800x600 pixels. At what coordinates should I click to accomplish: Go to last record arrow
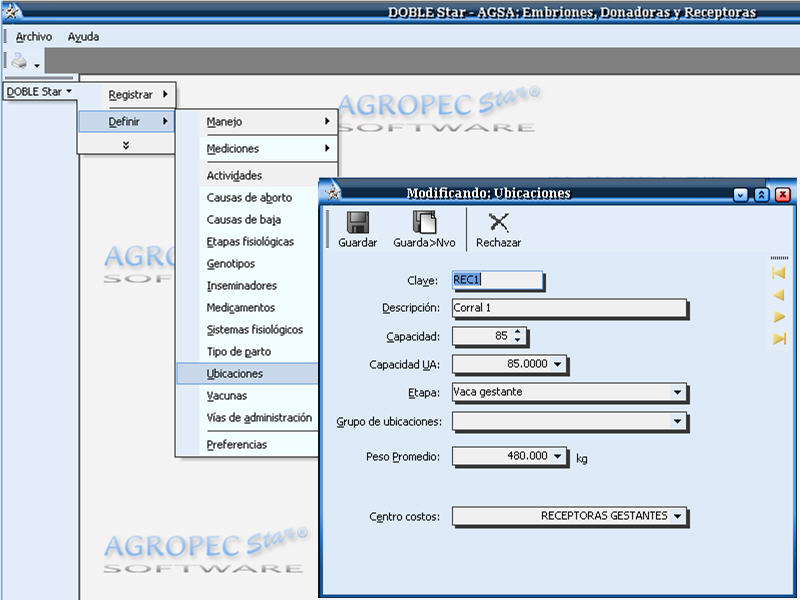[x=779, y=338]
